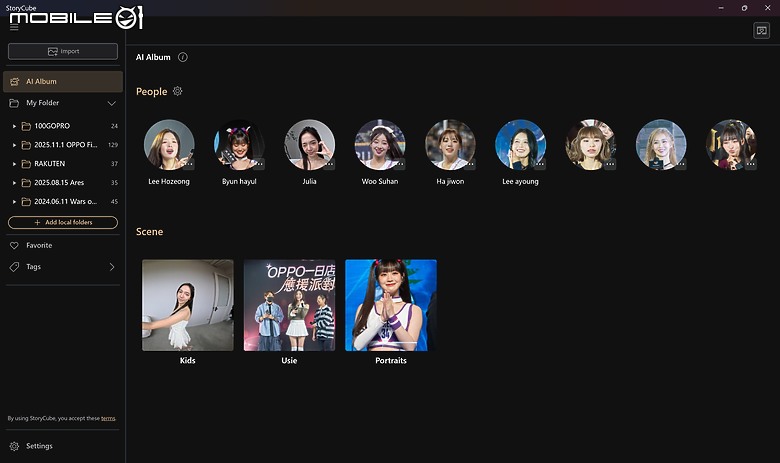780x463 pixels.
Task: Click more options on Lee ayoung avatar
Action: 540,164
